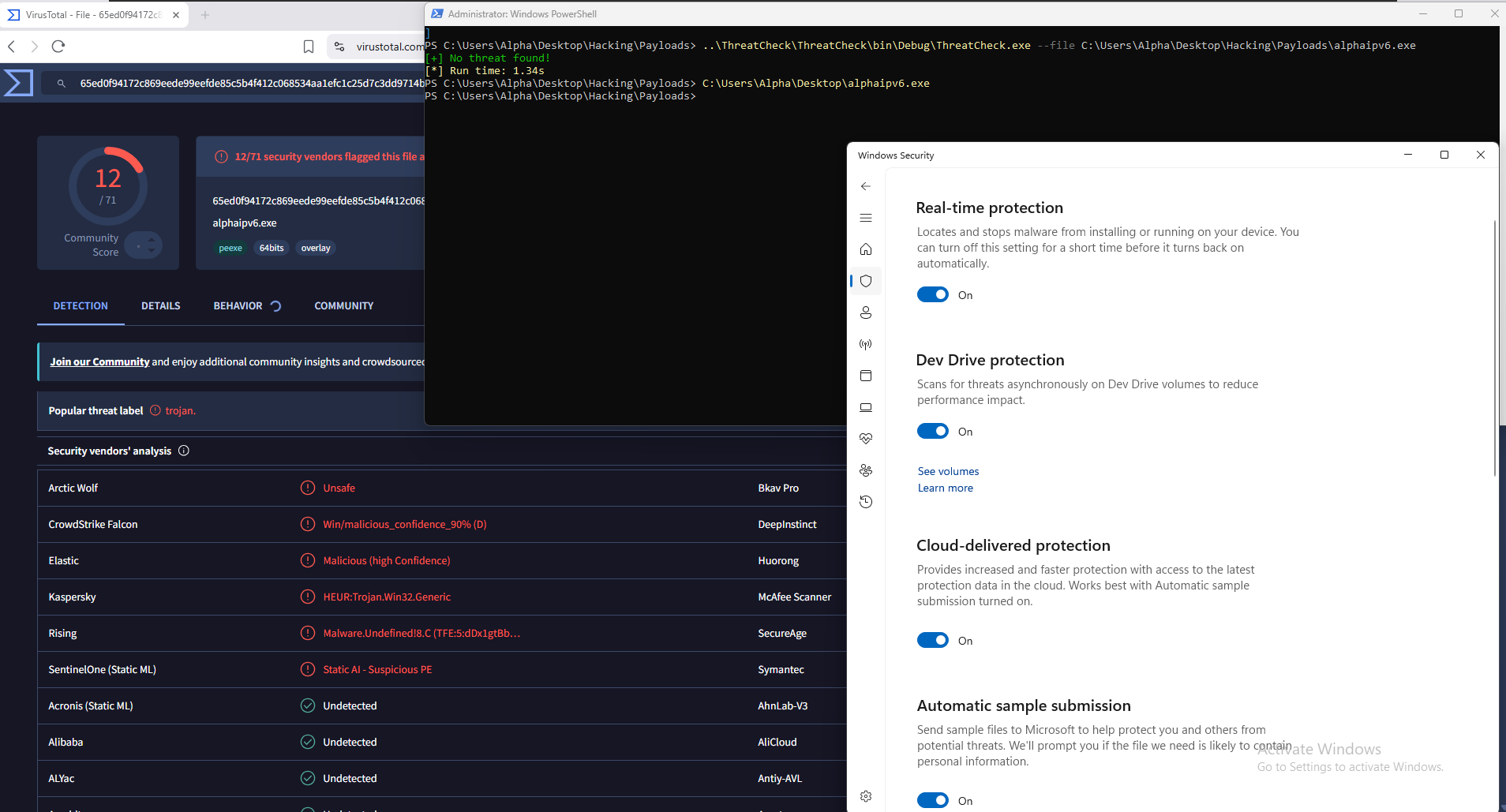This screenshot has height=812, width=1506.
Task: Click the community score vote control
Action: (x=144, y=245)
